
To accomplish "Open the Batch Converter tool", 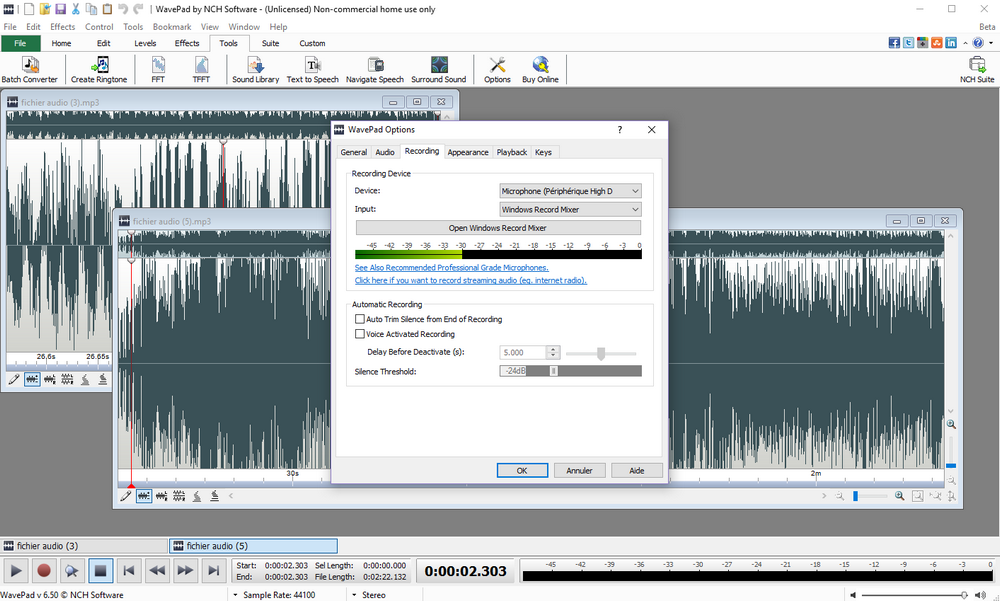I will [x=30, y=69].
